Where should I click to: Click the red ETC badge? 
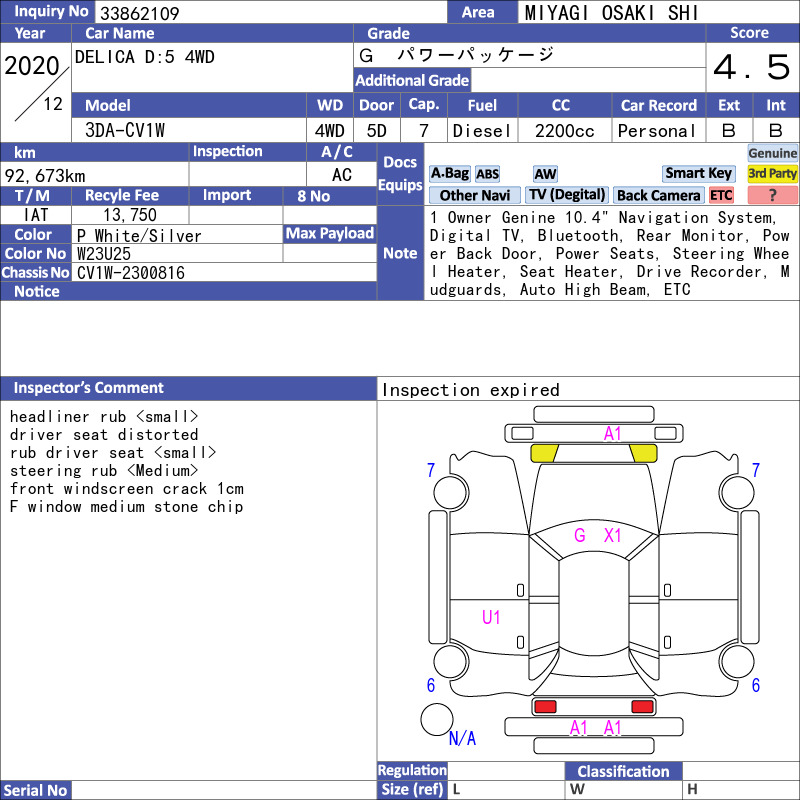click(x=721, y=195)
